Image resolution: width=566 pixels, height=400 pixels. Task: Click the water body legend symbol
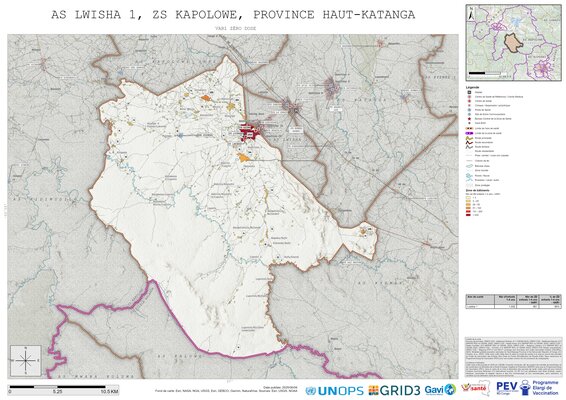(469, 166)
